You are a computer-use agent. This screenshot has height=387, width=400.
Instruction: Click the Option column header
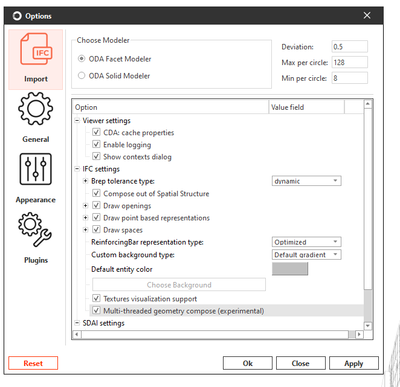[x=171, y=107]
